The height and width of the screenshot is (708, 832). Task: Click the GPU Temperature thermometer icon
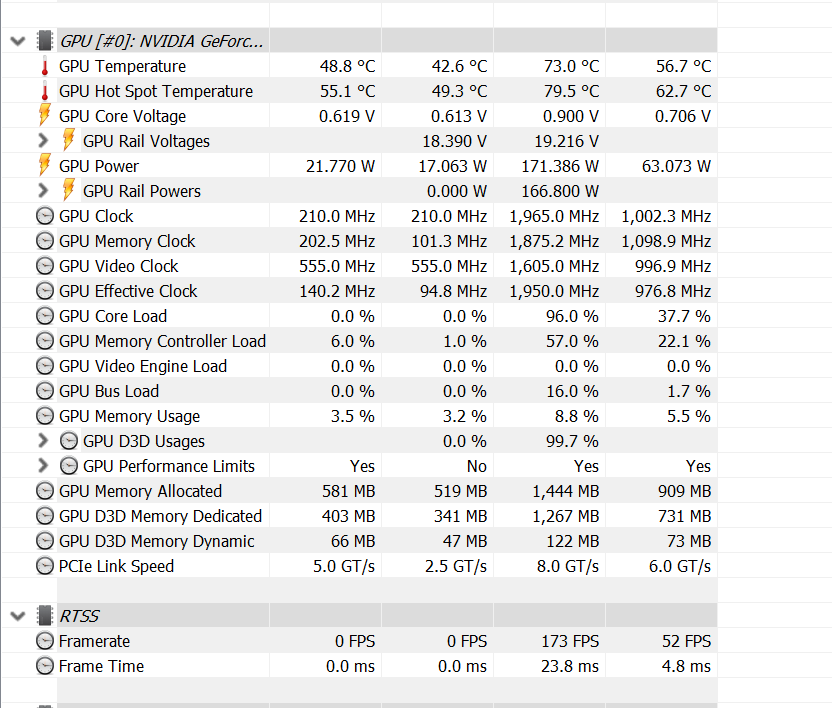(45, 66)
